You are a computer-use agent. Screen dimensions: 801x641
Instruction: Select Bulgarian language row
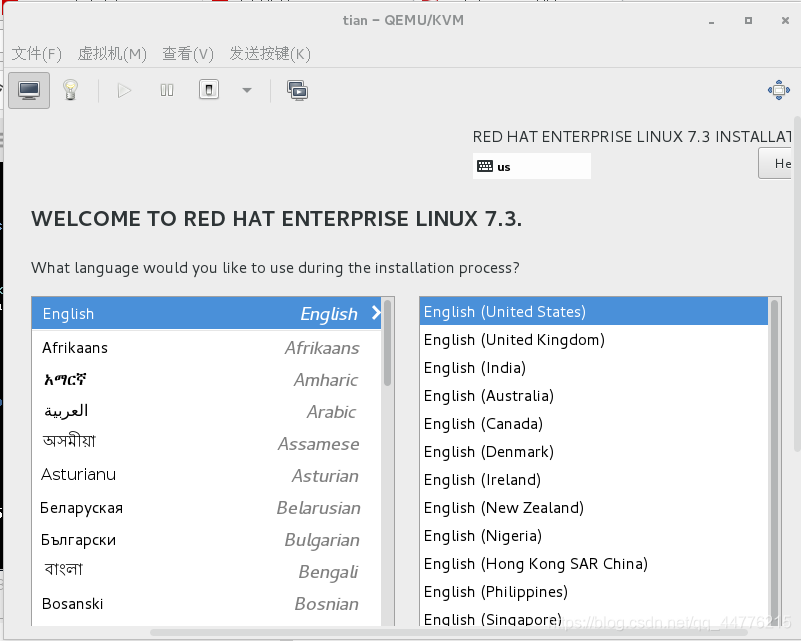click(x=206, y=540)
